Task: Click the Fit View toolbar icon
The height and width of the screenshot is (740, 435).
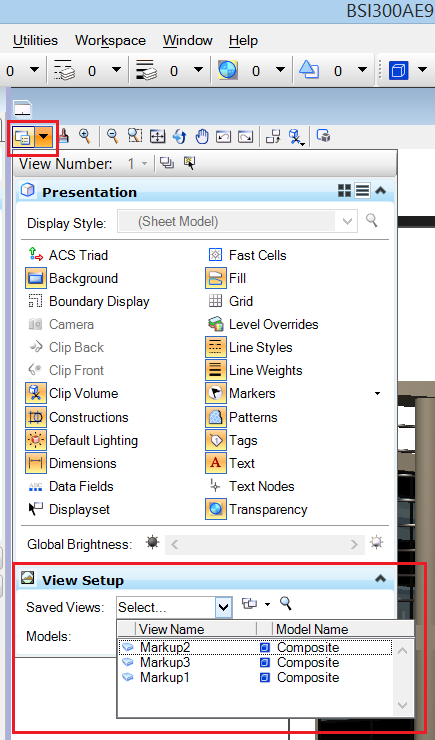Action: (157, 137)
